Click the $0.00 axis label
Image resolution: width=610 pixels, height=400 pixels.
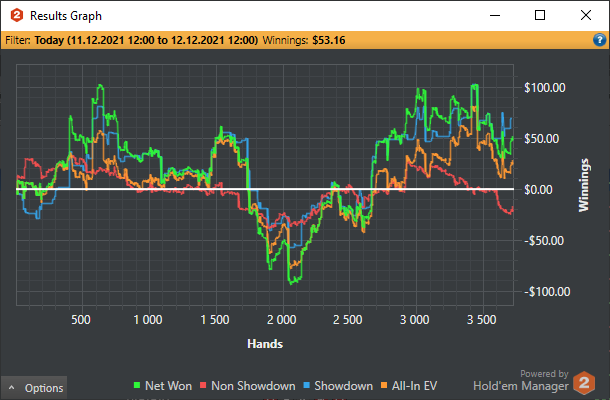coord(538,189)
